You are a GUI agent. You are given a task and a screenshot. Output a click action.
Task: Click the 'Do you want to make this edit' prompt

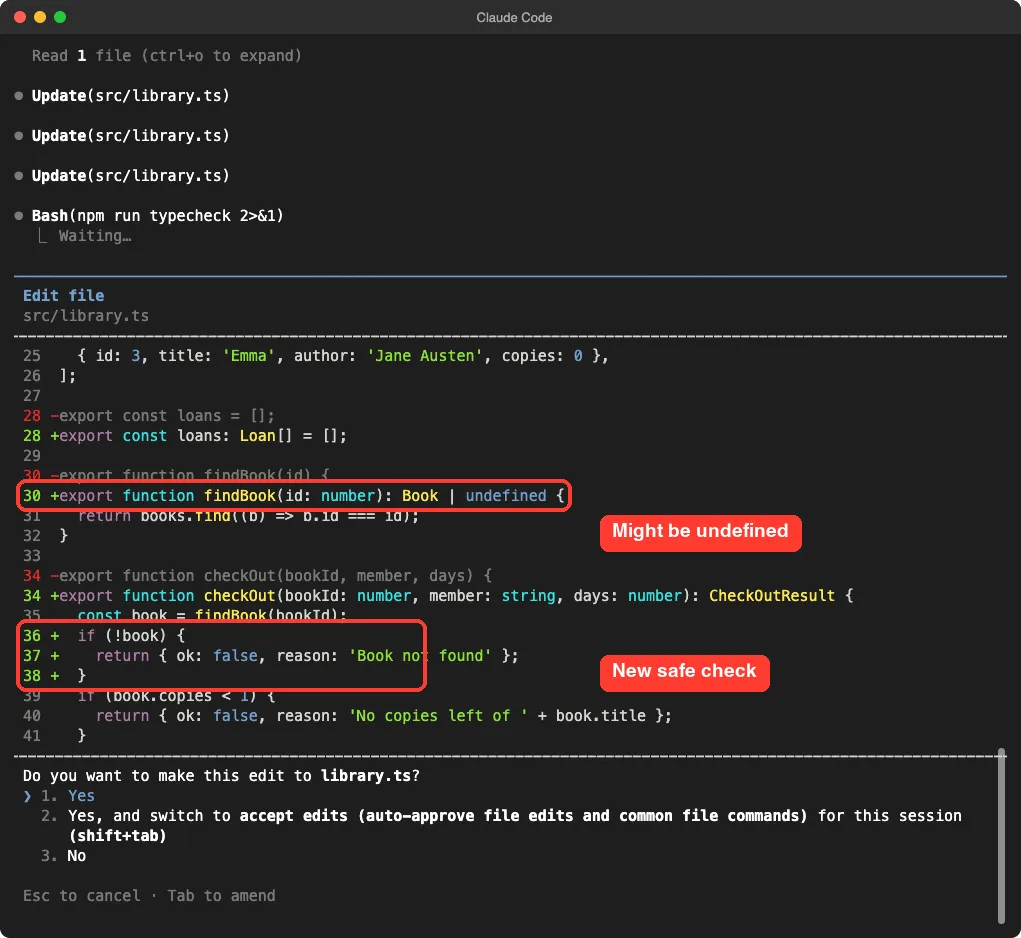(x=221, y=775)
